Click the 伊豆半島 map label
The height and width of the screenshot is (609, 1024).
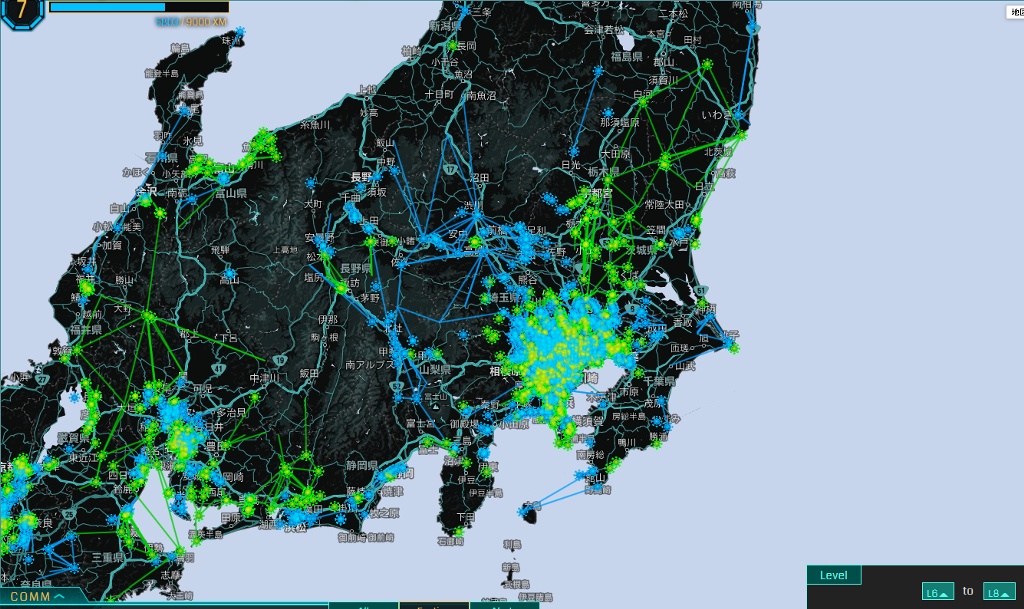click(486, 493)
